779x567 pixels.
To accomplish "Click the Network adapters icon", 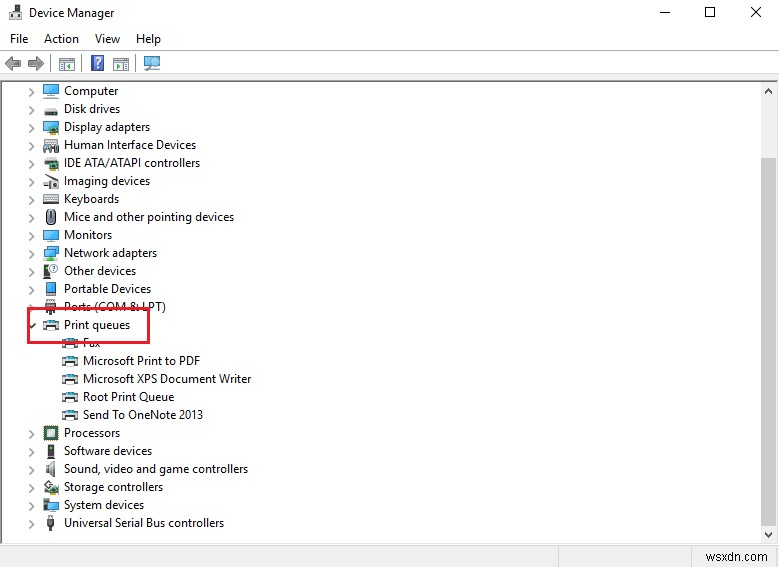I will click(x=51, y=253).
